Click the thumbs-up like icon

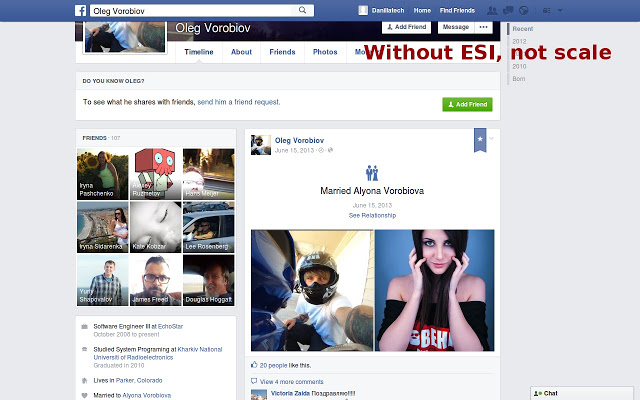coord(254,365)
